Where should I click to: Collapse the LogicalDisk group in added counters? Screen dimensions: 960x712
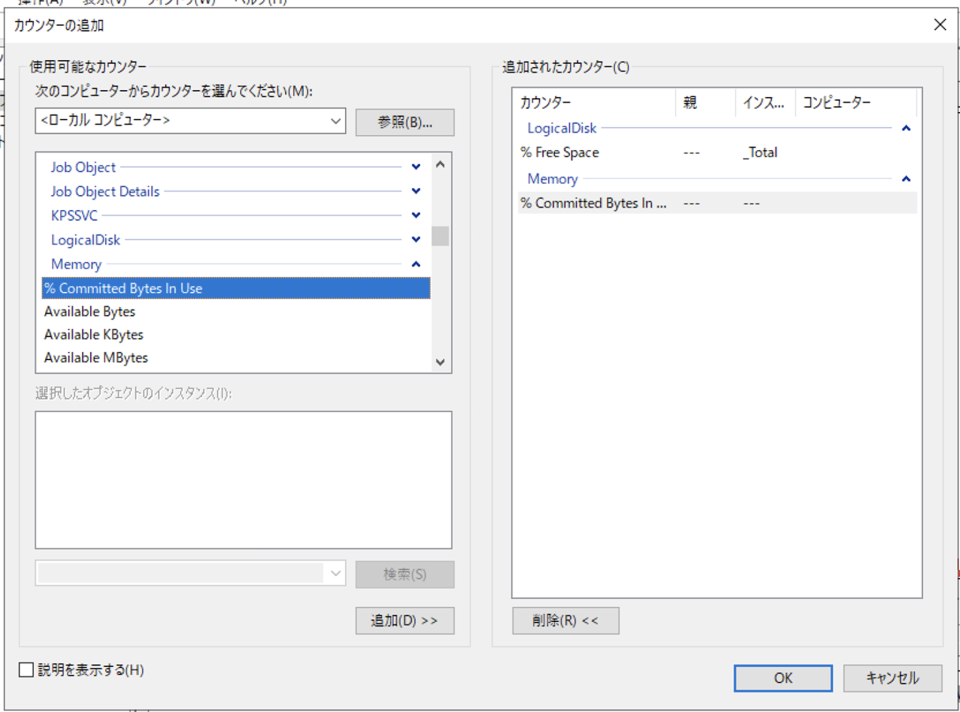tap(906, 128)
